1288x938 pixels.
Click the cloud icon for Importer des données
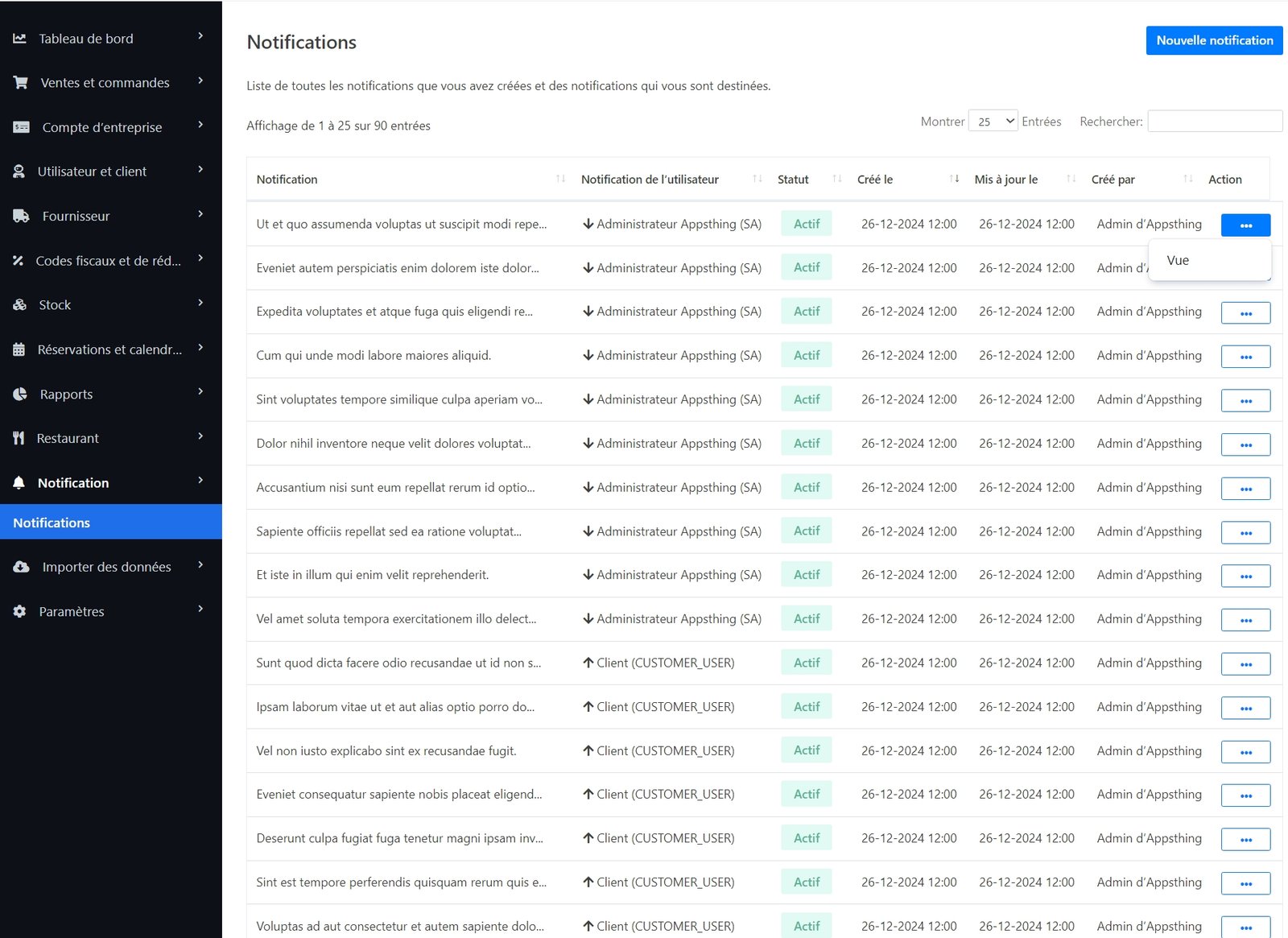21,567
